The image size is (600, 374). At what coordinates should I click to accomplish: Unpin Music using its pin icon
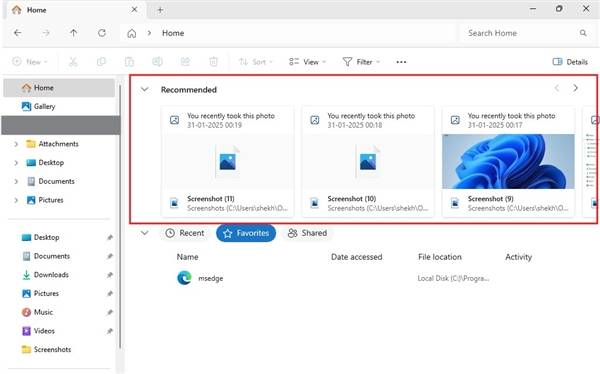110,312
